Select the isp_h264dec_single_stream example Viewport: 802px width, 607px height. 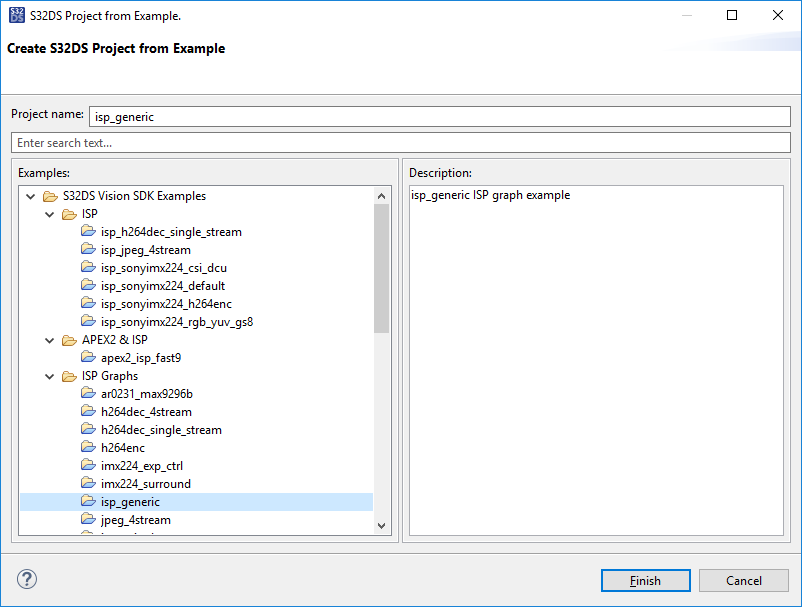(171, 232)
